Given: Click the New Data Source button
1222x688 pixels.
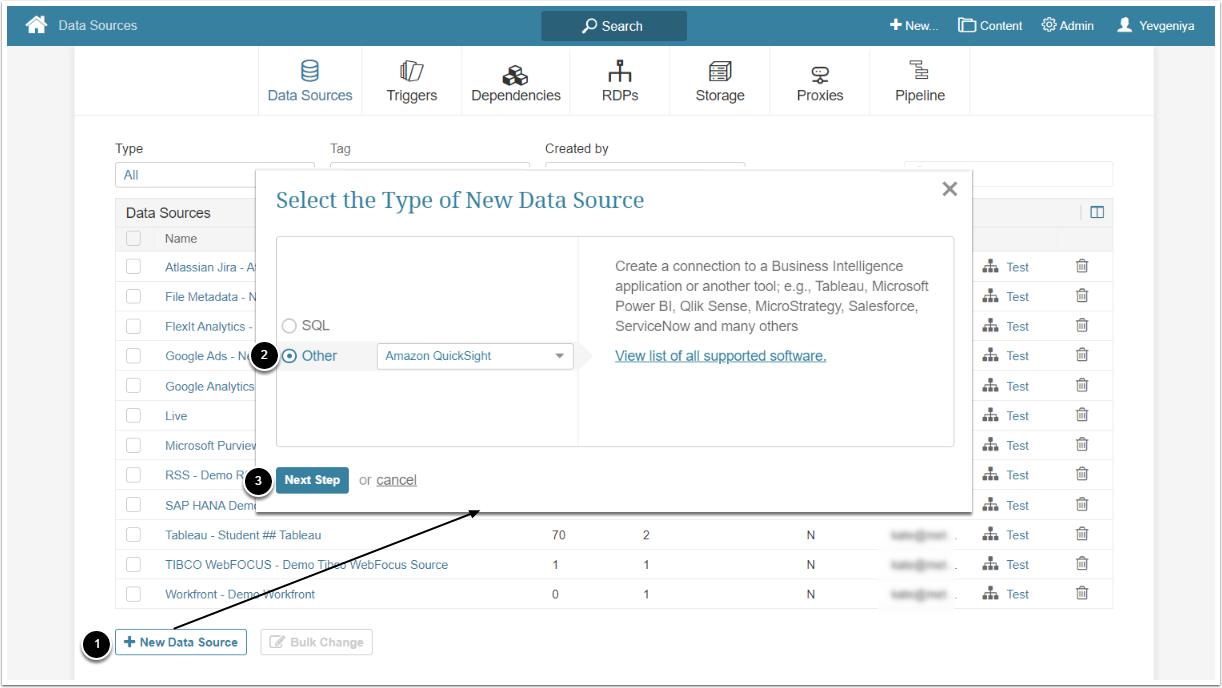Looking at the screenshot, I should click(181, 642).
